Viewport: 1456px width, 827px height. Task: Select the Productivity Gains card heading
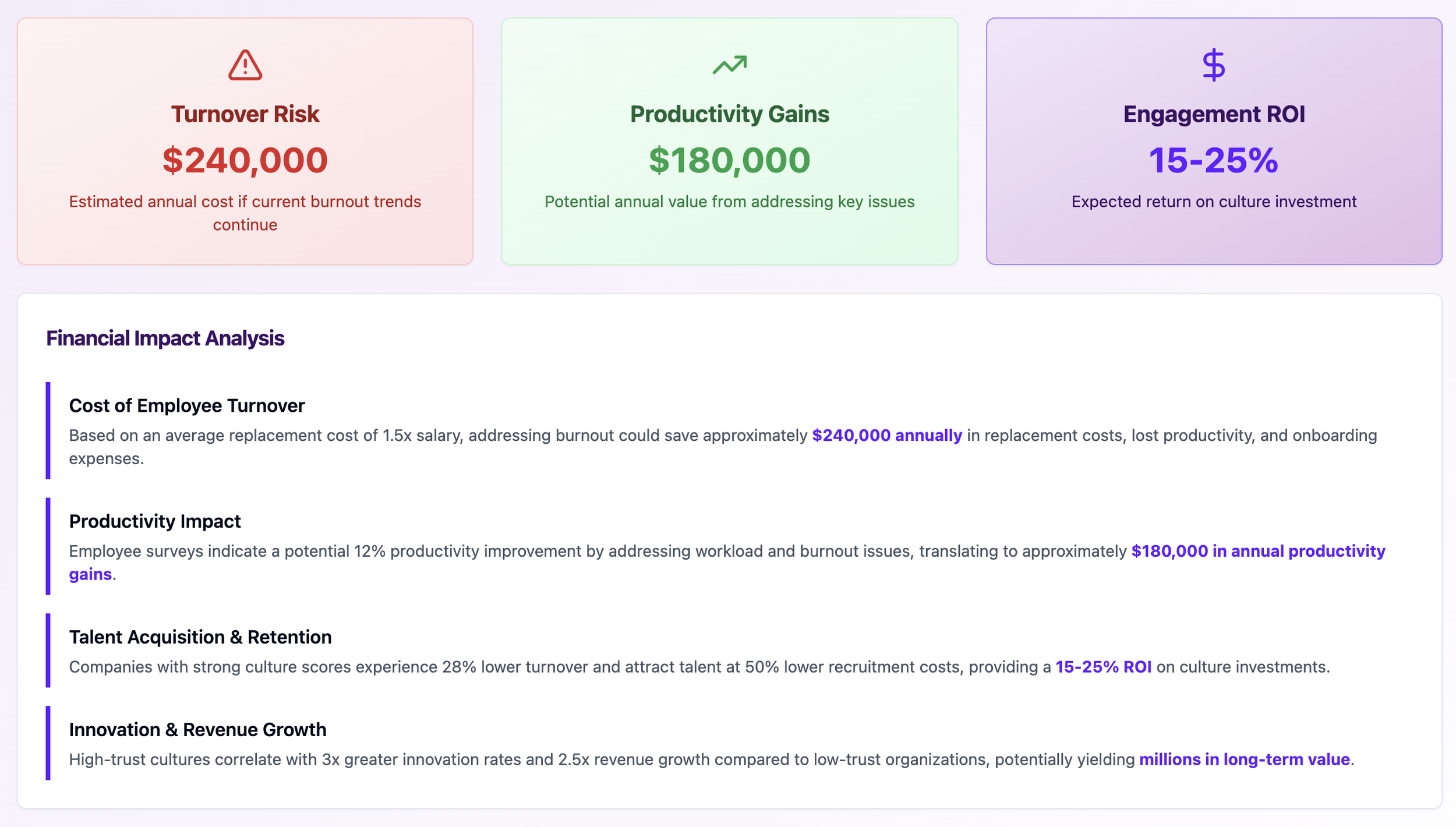729,114
